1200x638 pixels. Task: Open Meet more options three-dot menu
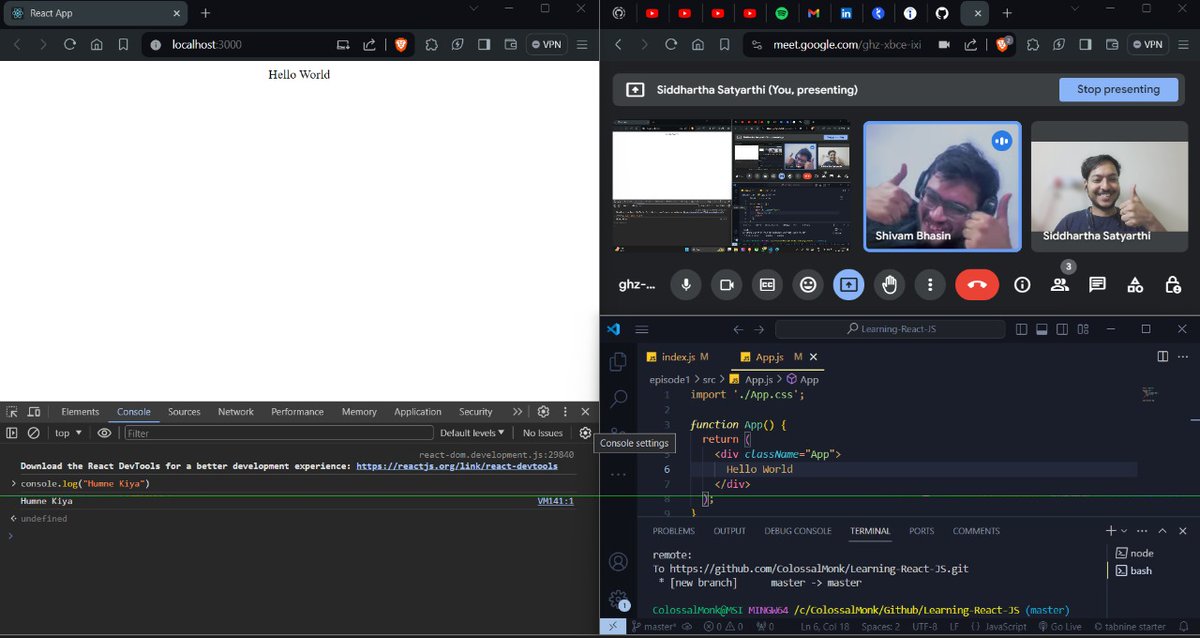[x=930, y=285]
